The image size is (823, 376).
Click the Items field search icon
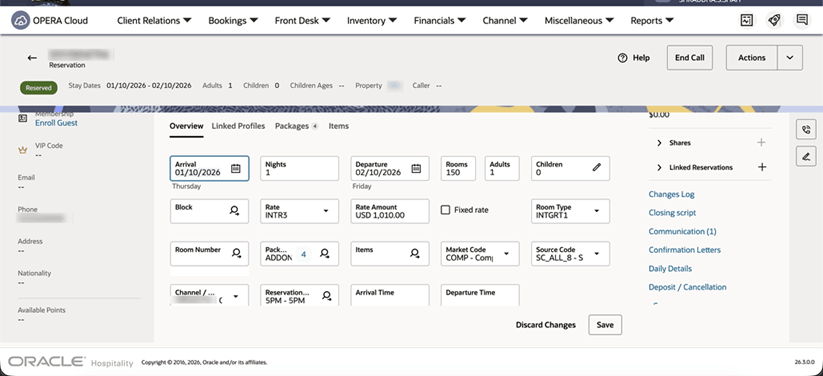[415, 253]
